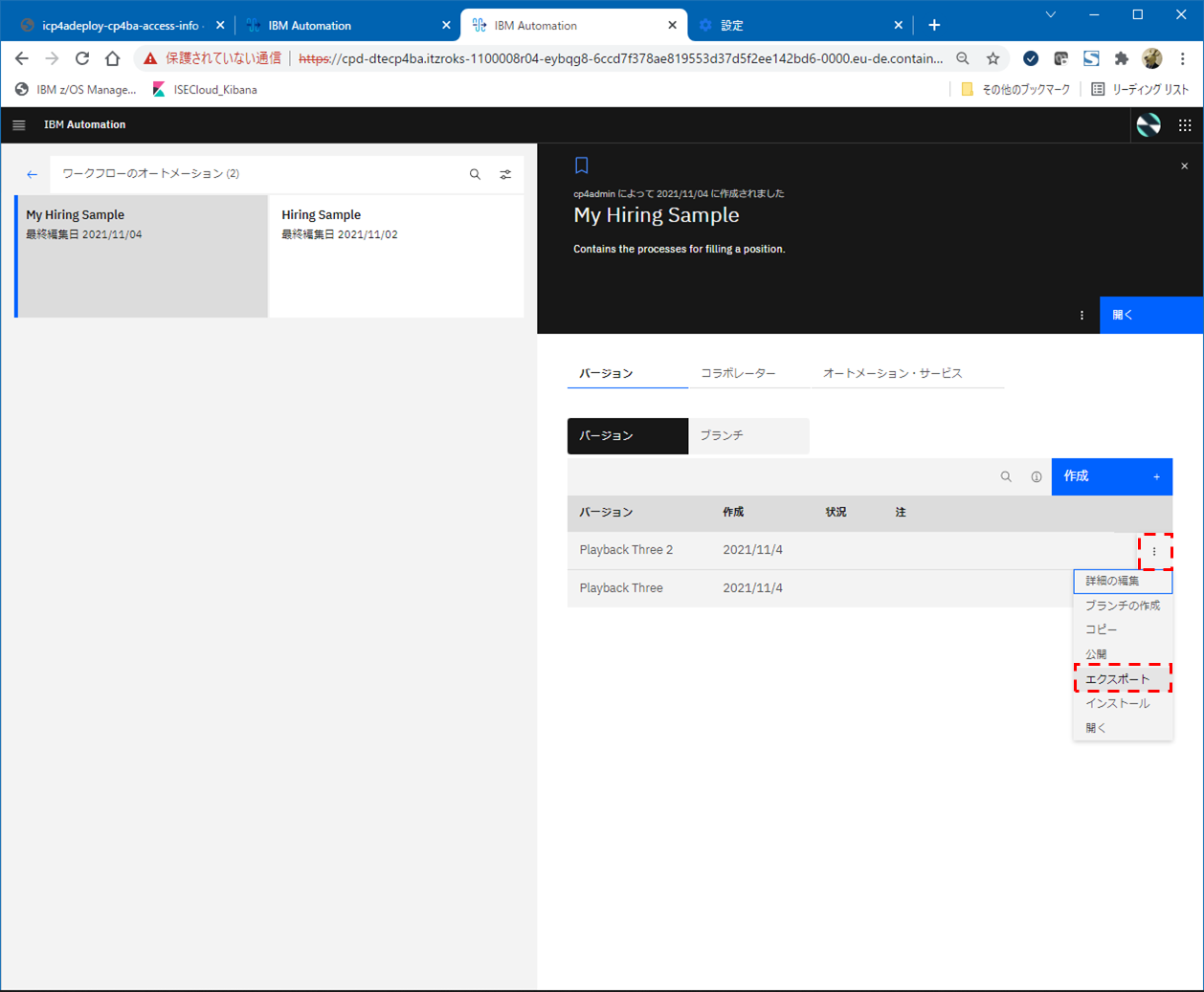The image size is (1204, 992).
Task: Bookmark this page with the star icon
Action: 993,58
